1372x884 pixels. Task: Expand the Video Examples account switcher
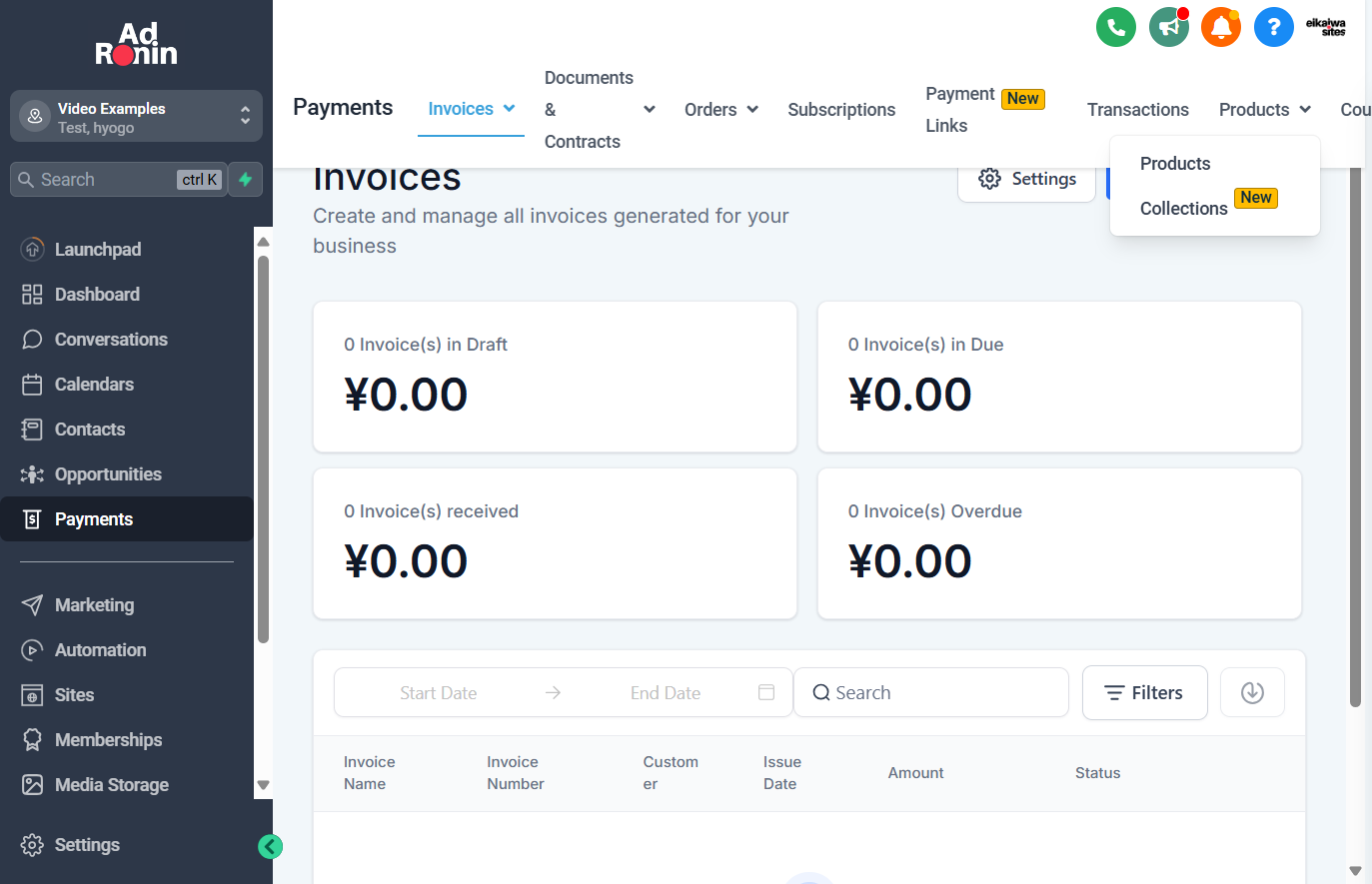[136, 117]
